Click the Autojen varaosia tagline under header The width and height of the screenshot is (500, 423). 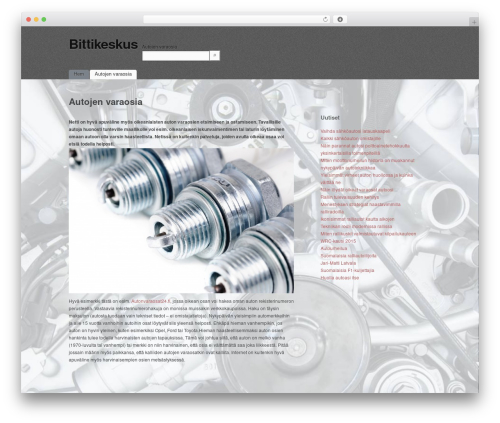(x=159, y=47)
